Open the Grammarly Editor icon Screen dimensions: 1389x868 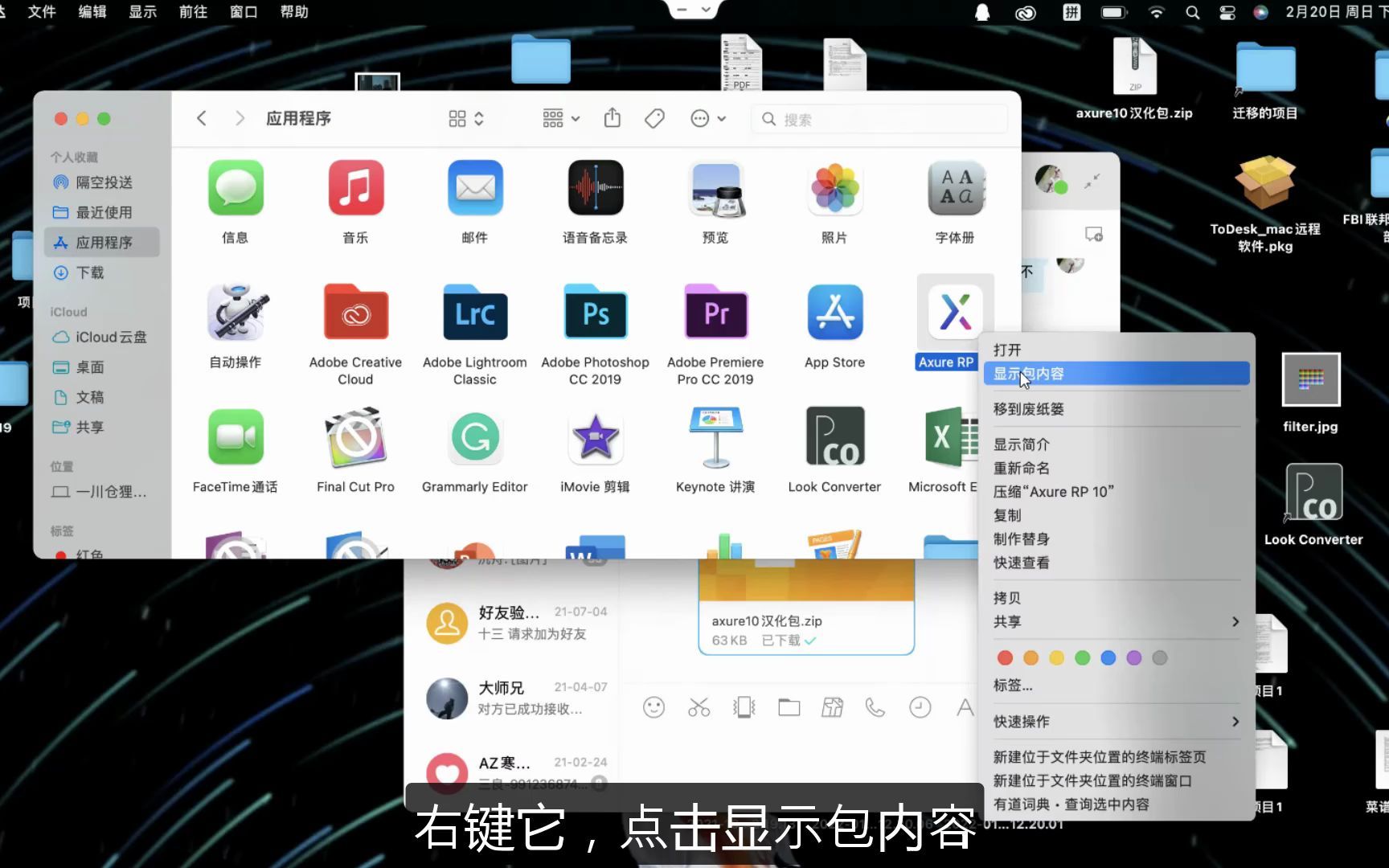(475, 437)
